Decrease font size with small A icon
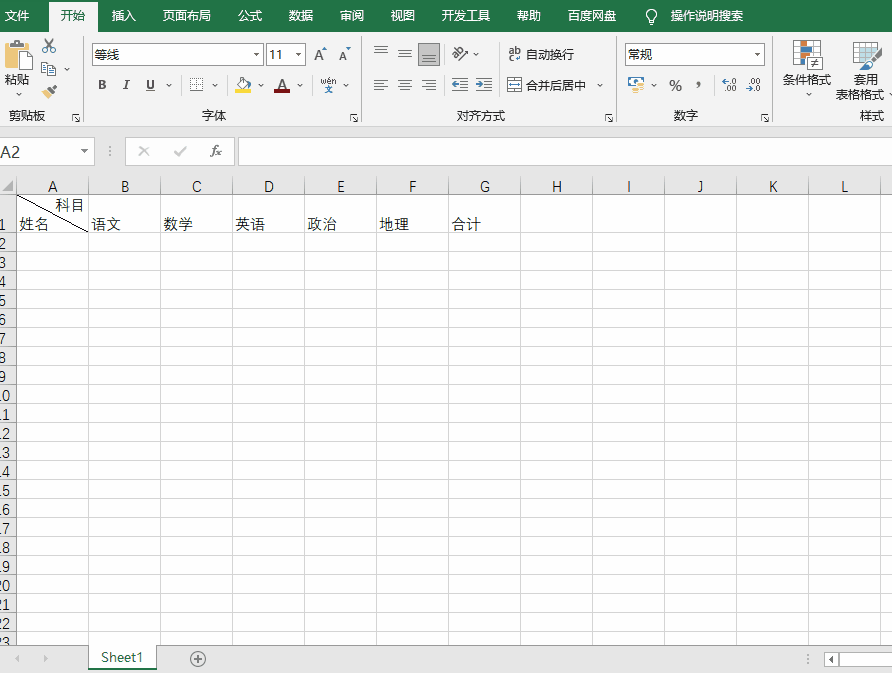 pos(344,54)
